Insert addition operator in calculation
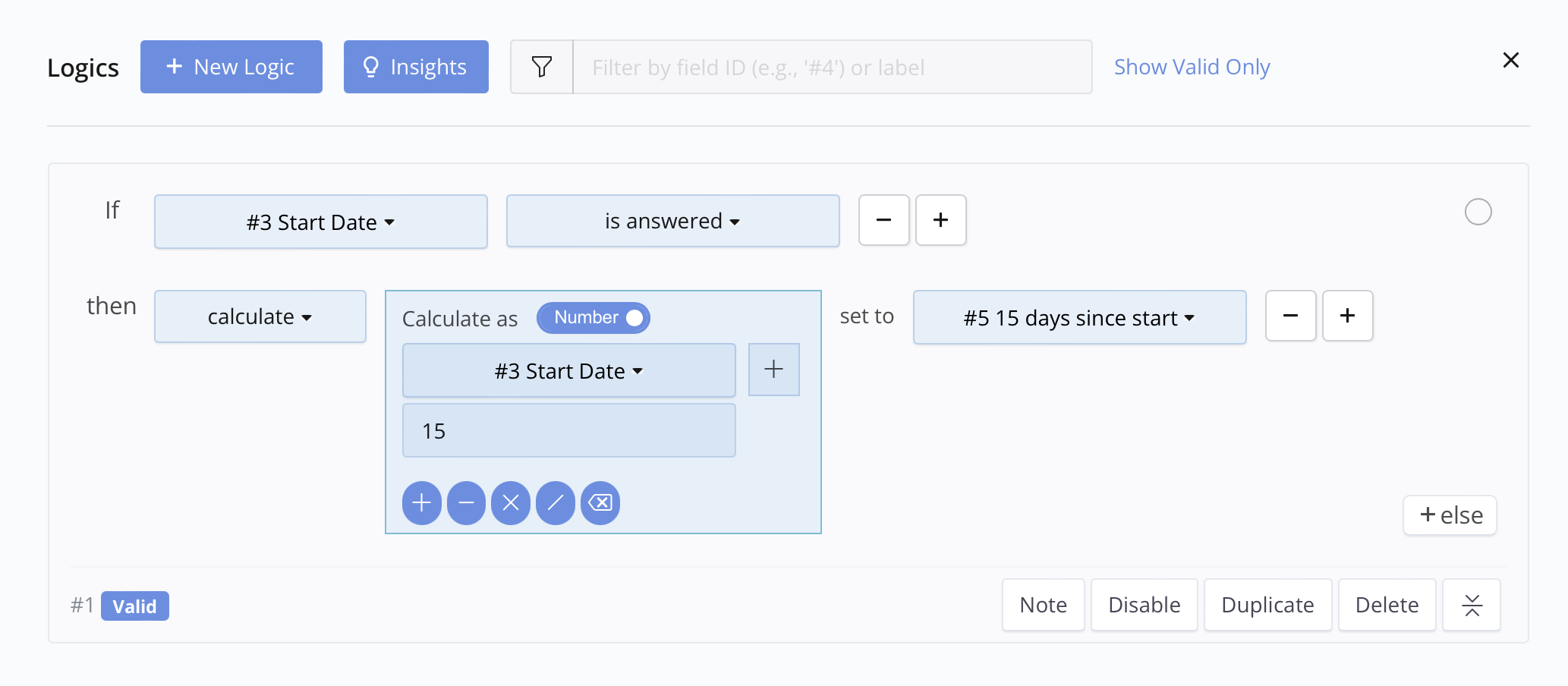This screenshot has width=1568, height=686. 422,502
